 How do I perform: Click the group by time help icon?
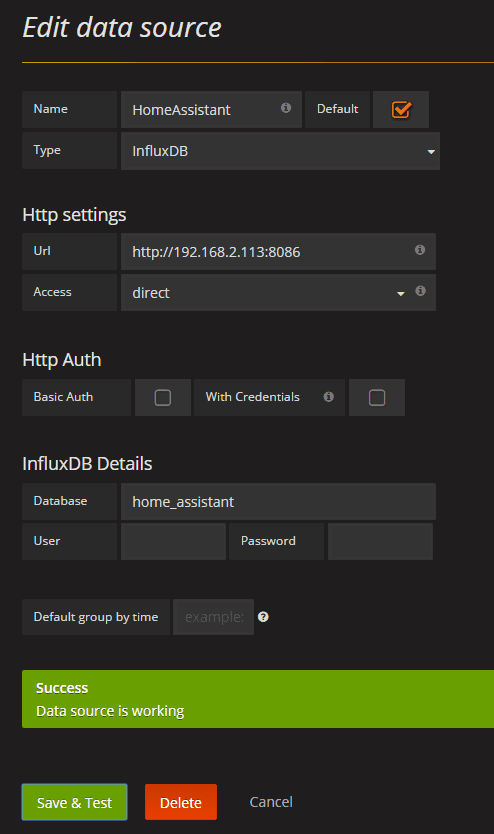coord(263,617)
